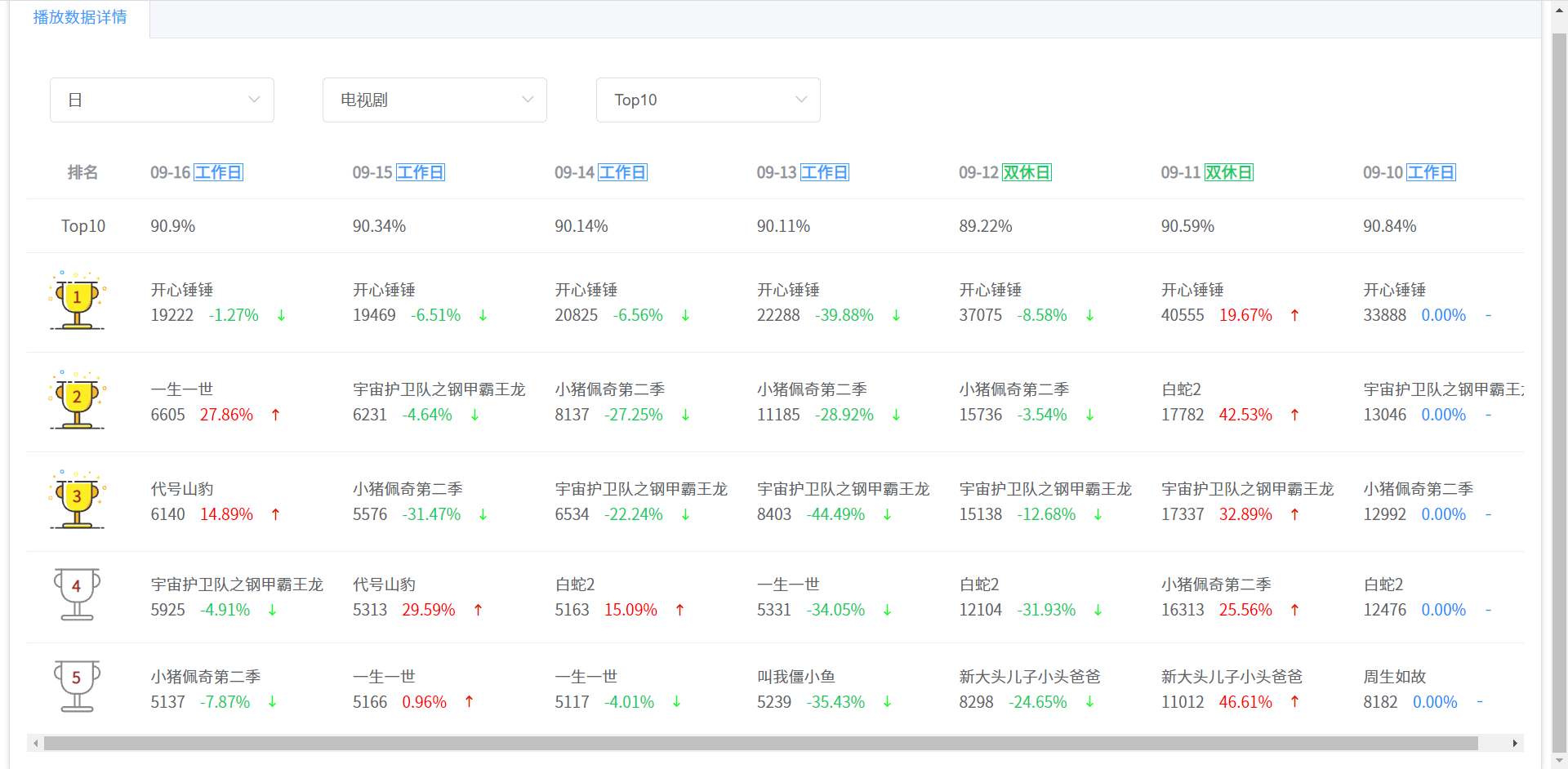Open the 电视剧 category dropdown
This screenshot has width=1568, height=769.
[434, 100]
